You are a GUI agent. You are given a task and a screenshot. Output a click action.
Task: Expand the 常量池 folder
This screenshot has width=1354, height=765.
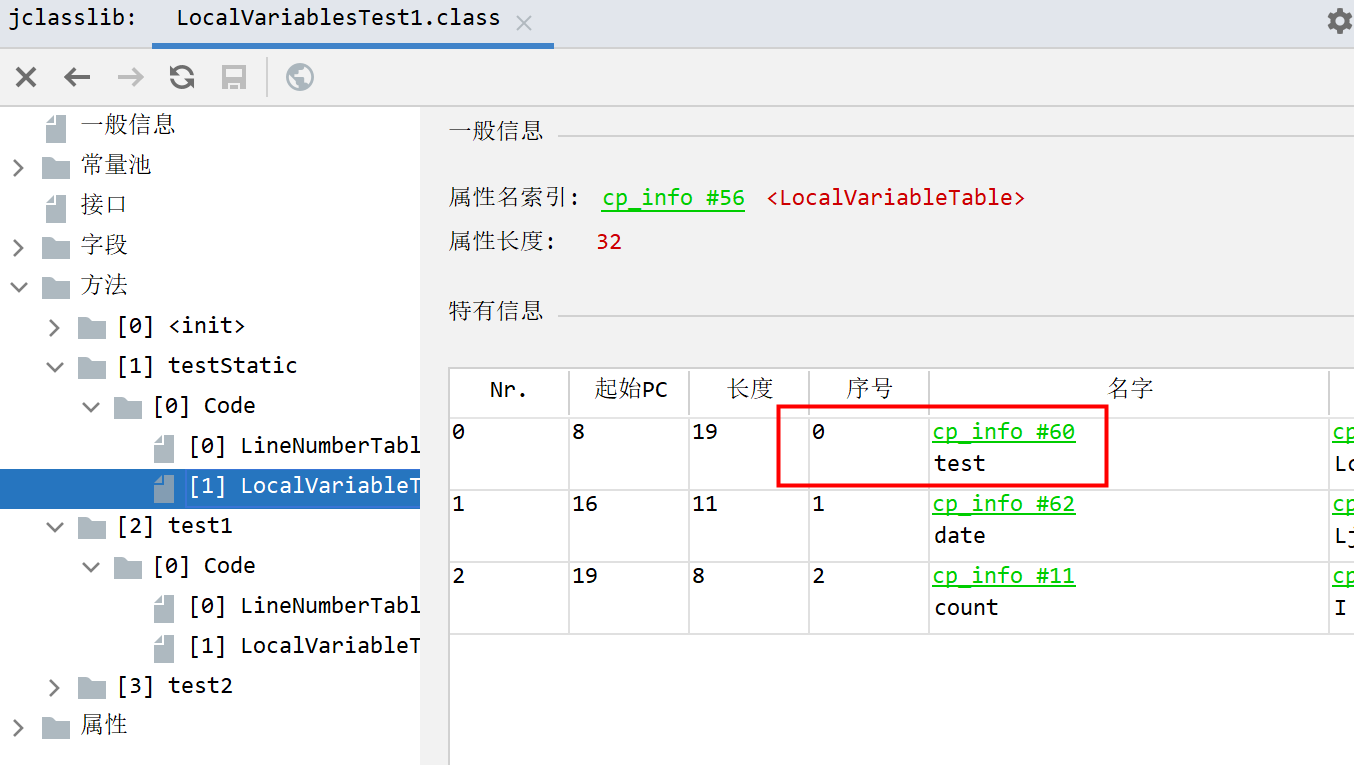click(x=18, y=167)
